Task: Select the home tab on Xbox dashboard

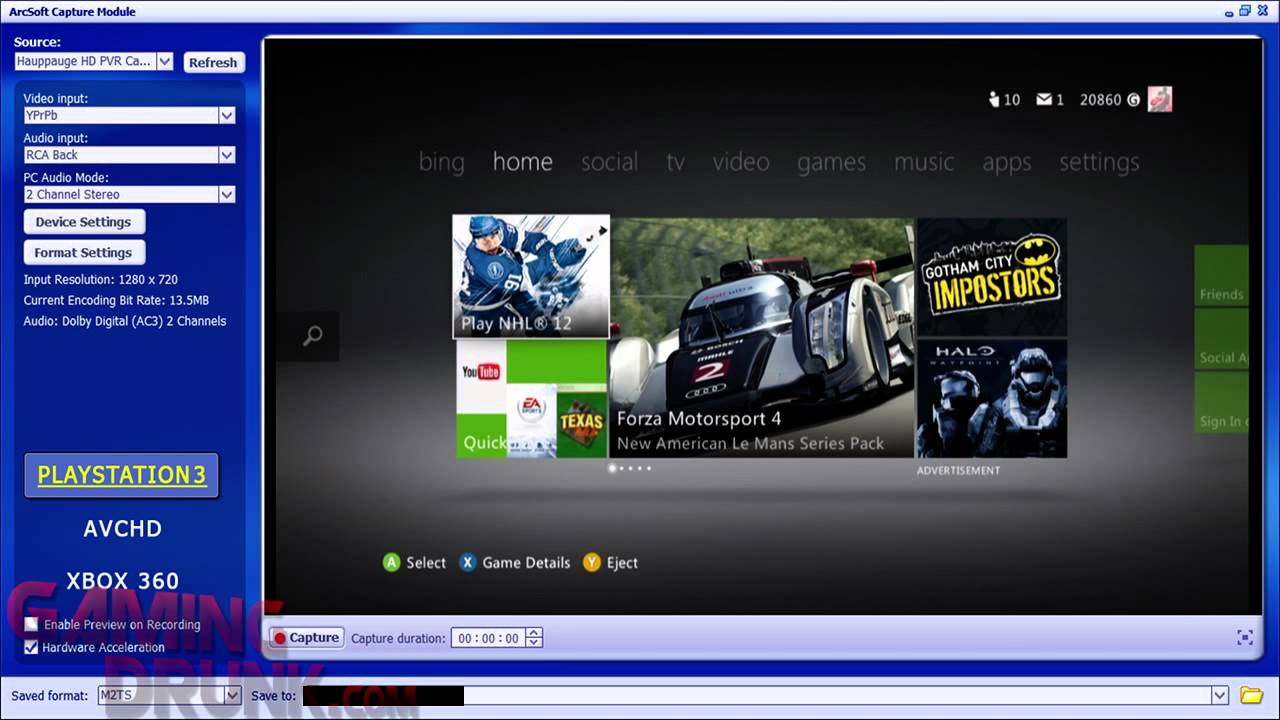Action: click(522, 161)
